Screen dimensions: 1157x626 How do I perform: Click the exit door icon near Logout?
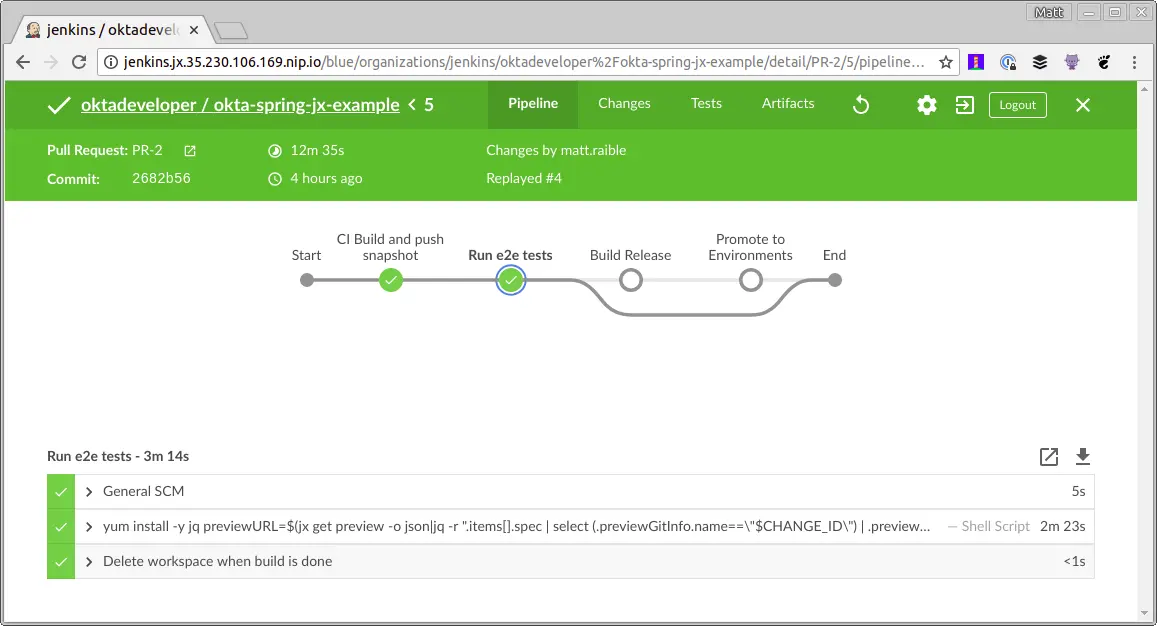click(963, 104)
